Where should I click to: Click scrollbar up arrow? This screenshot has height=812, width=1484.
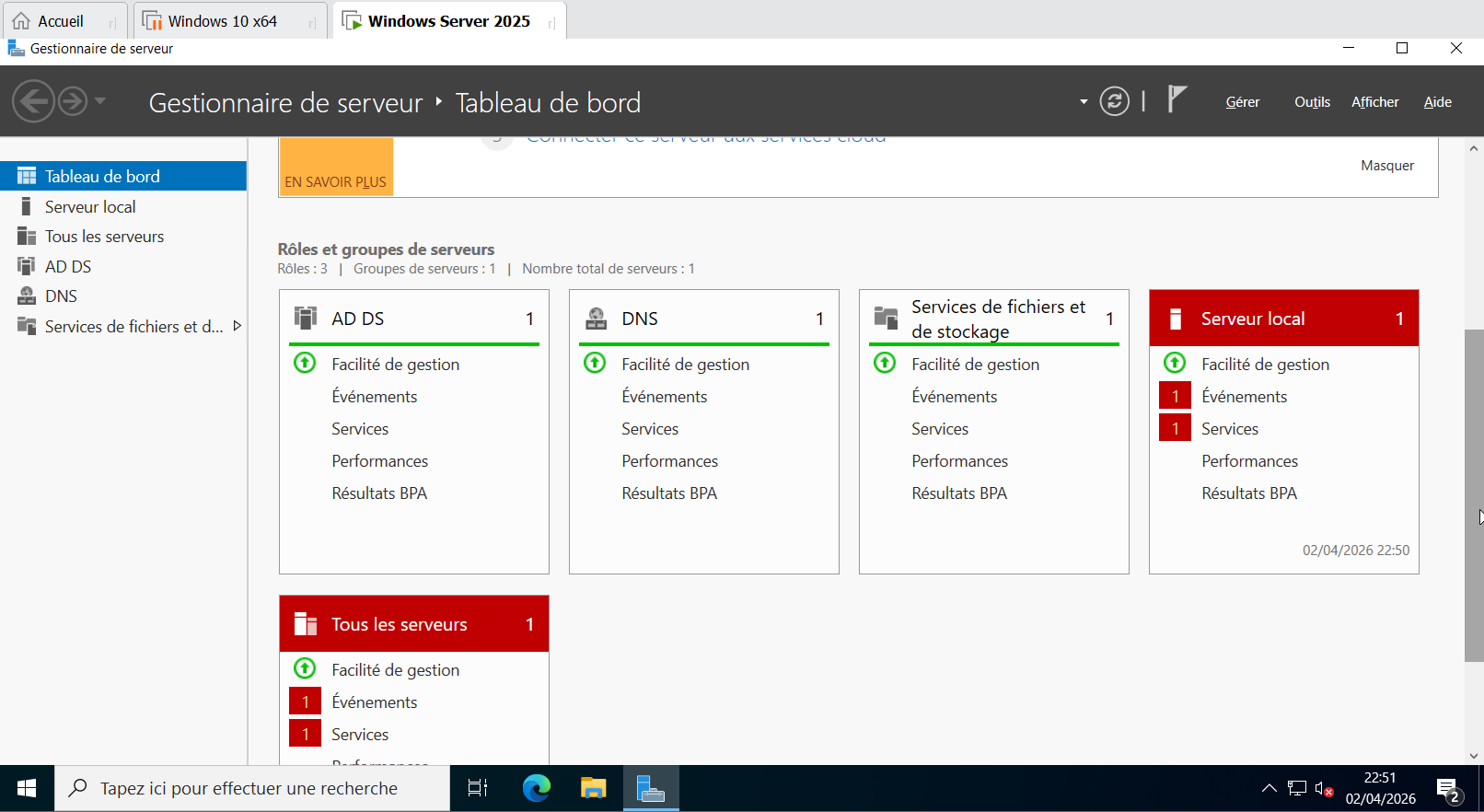1474,147
